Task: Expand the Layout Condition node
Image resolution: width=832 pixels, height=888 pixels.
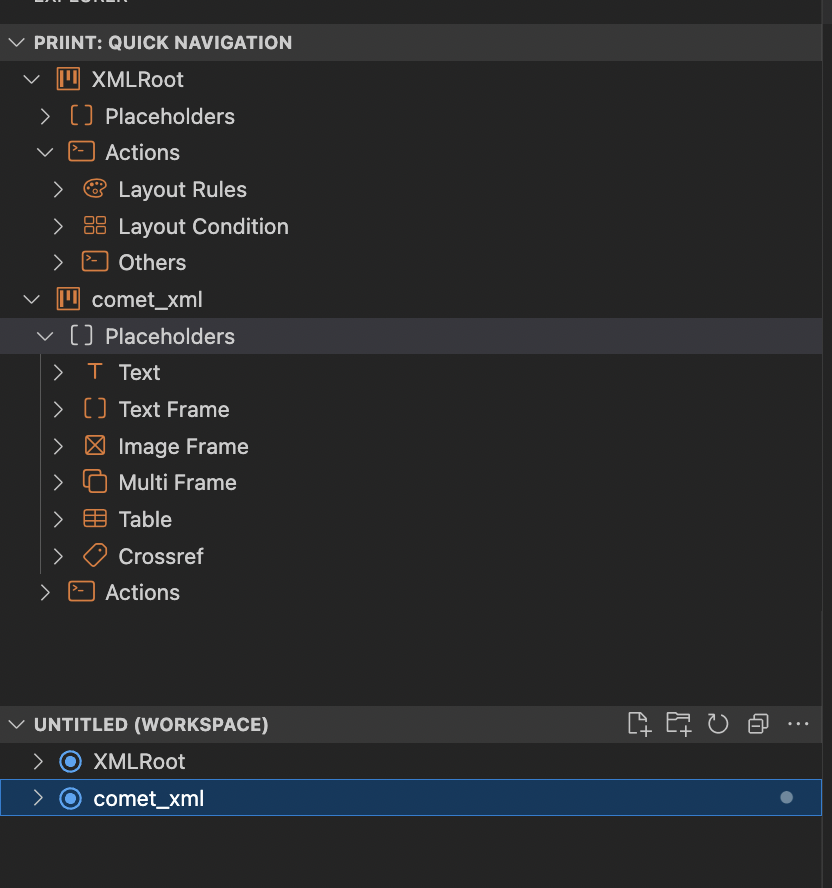Action: (58, 226)
